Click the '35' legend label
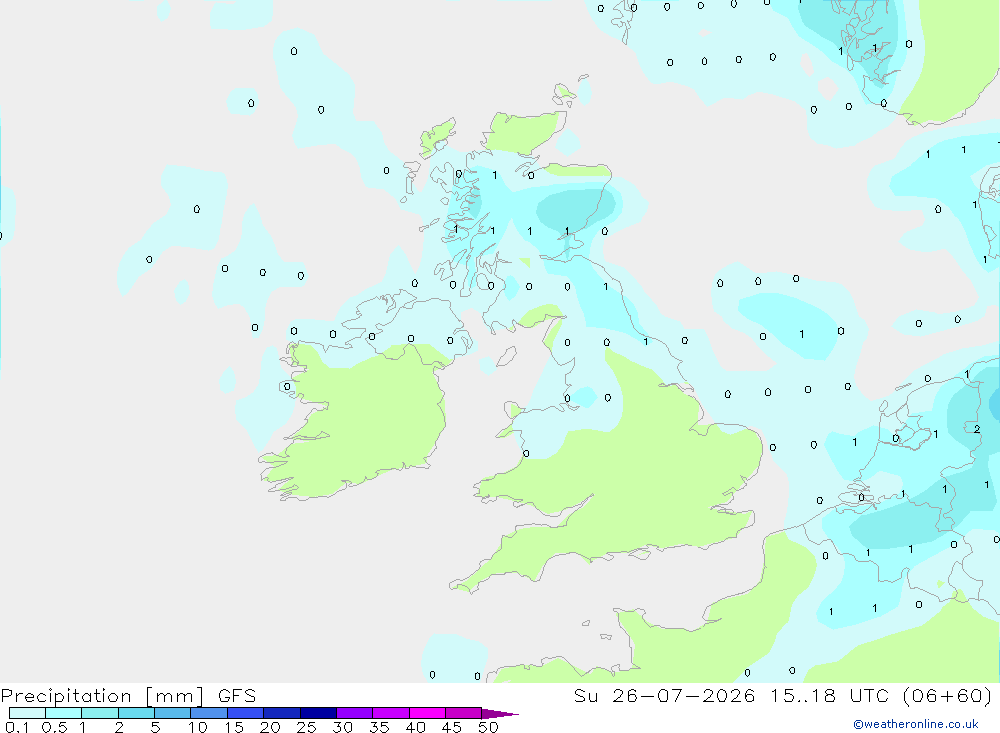Image resolution: width=1000 pixels, height=733 pixels. [x=379, y=727]
